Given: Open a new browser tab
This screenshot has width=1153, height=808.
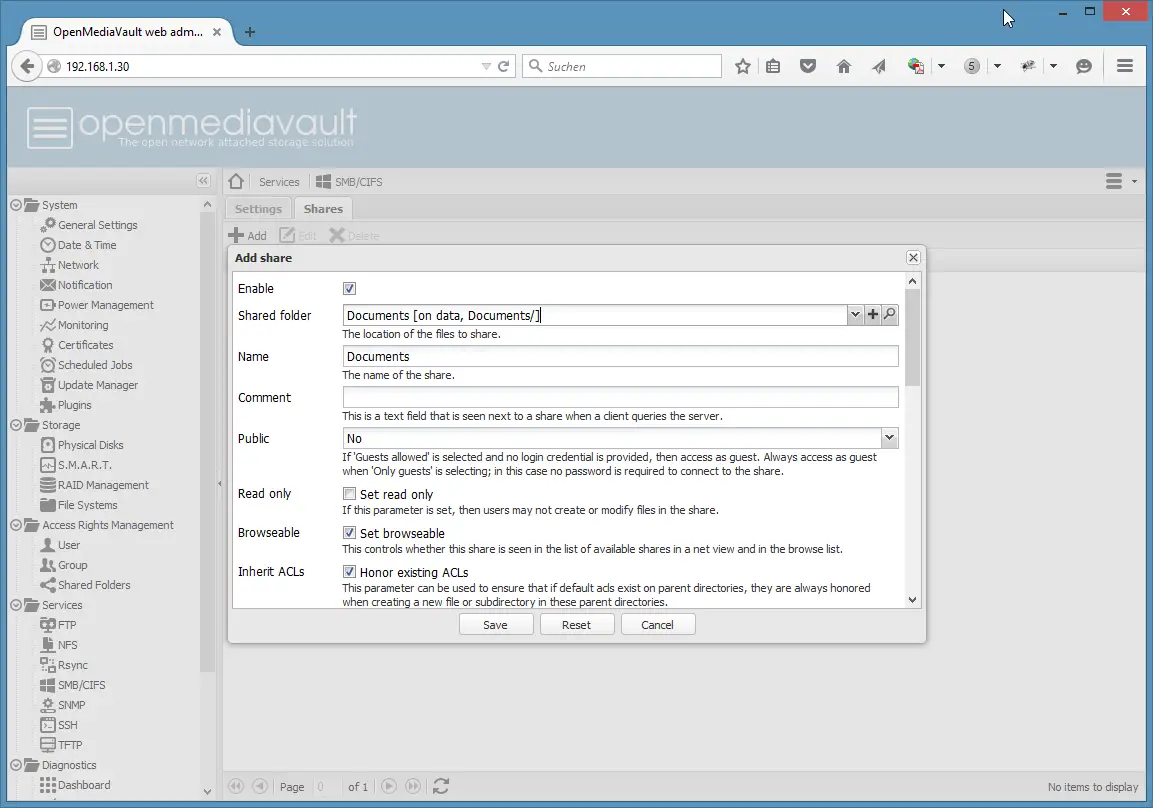Looking at the screenshot, I should 250,32.
